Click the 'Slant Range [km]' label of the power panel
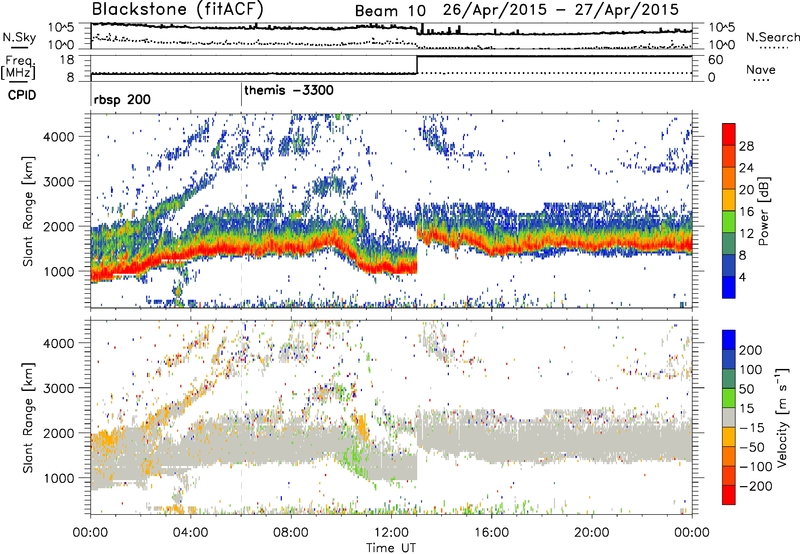 tap(28, 211)
